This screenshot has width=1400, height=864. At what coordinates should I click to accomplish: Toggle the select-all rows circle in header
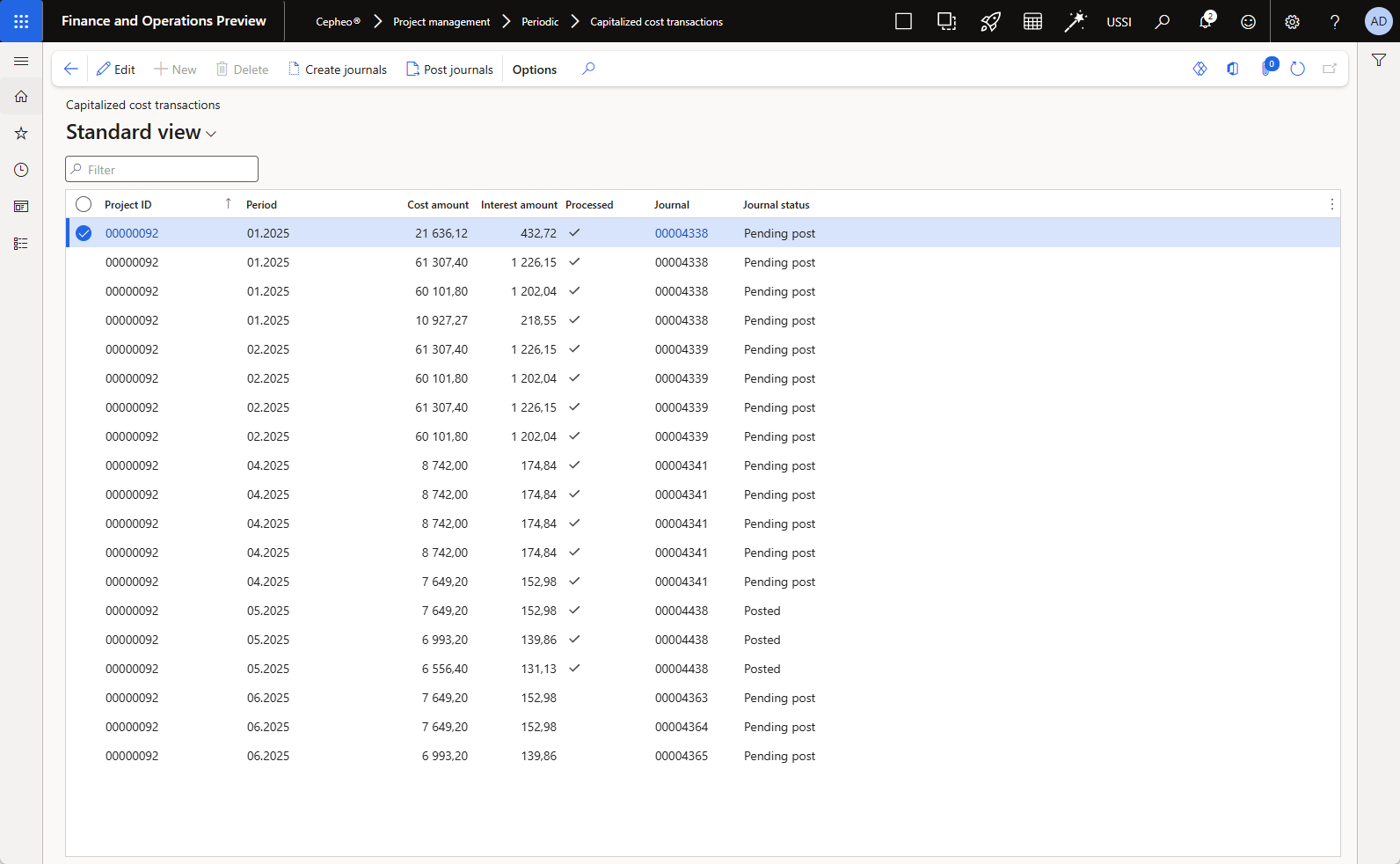tap(84, 204)
